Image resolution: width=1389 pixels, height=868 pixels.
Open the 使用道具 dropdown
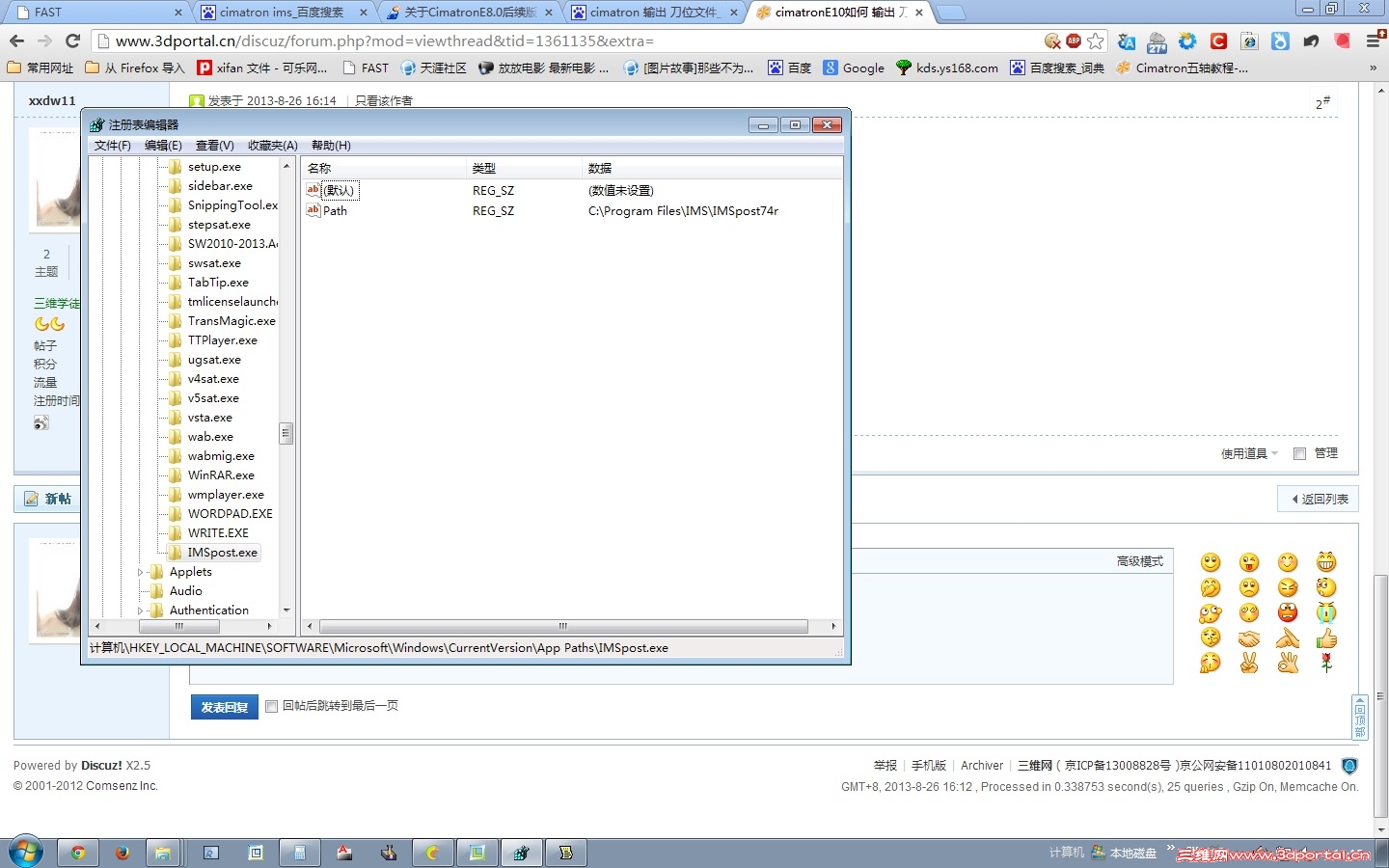1249,453
